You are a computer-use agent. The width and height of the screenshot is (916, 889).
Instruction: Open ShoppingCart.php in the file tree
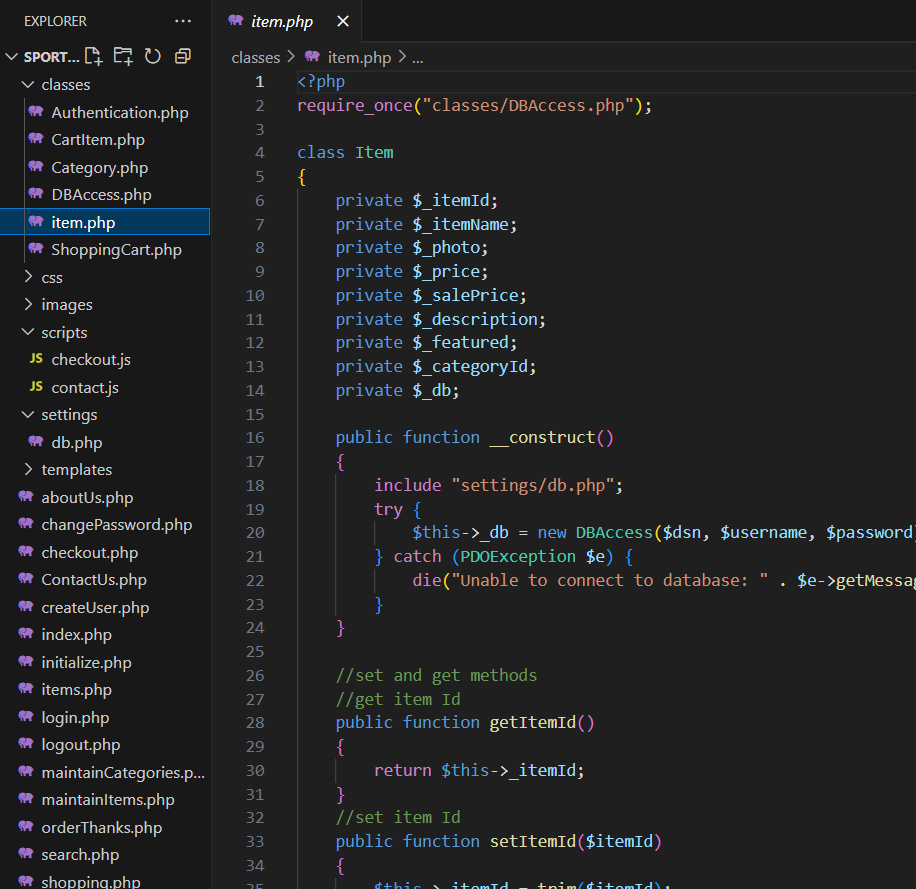pyautogui.click(x=116, y=250)
